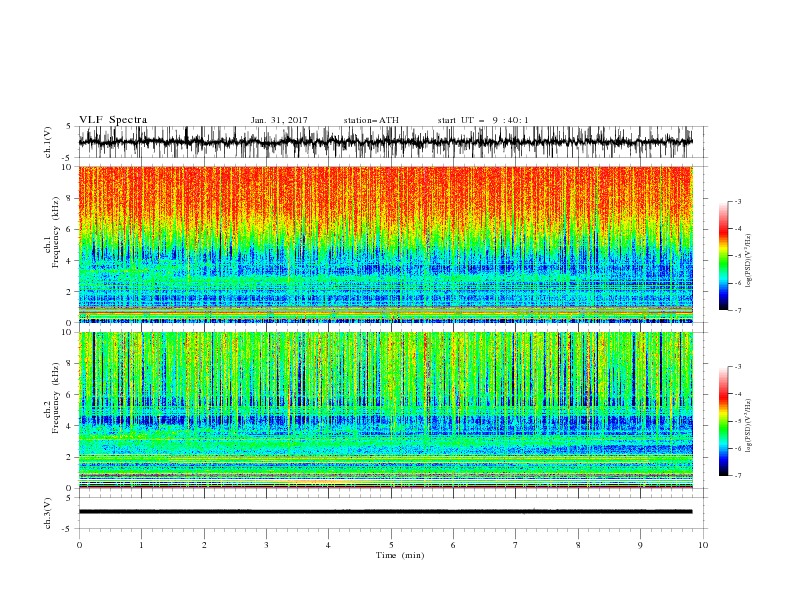Viewport: 792px width, 612px height.
Task: Click the '-7' label on ch.2 colorbar
Action: [737, 475]
